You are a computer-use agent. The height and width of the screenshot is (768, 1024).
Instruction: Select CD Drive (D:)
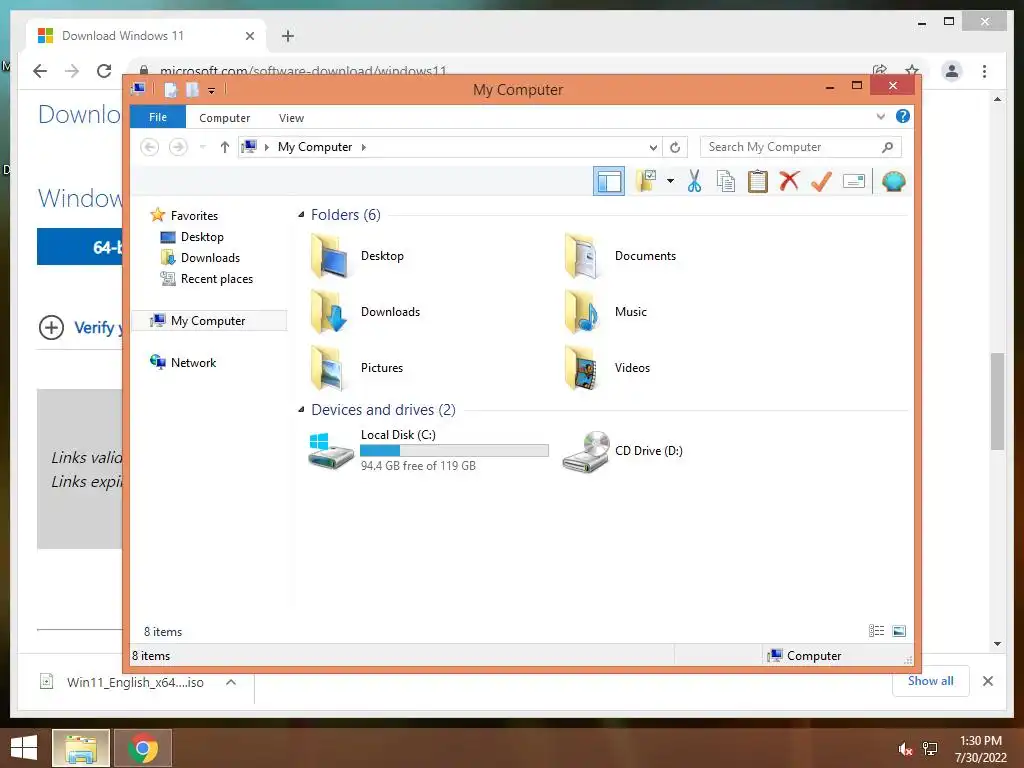(622, 451)
